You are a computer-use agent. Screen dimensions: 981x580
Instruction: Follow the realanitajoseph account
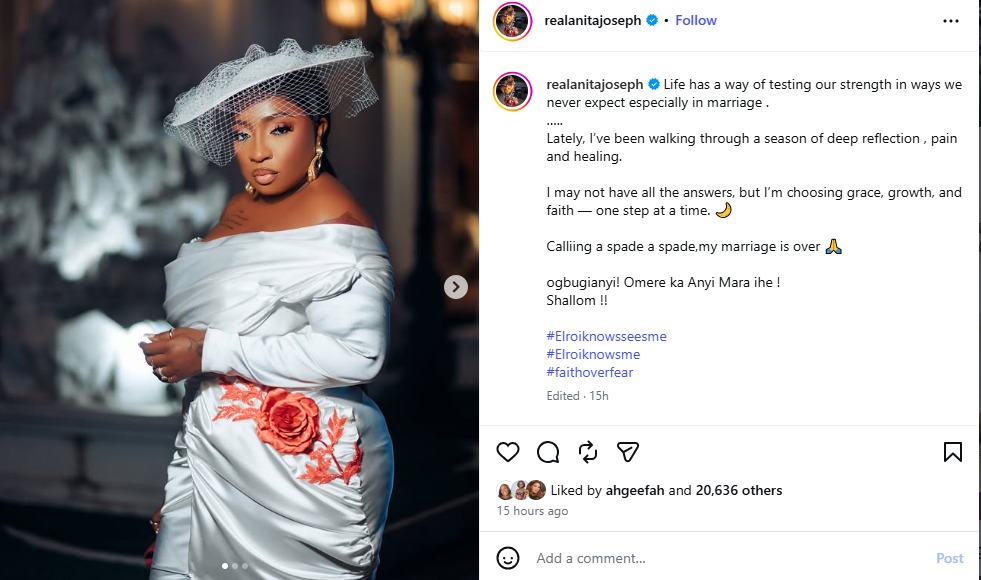(696, 20)
